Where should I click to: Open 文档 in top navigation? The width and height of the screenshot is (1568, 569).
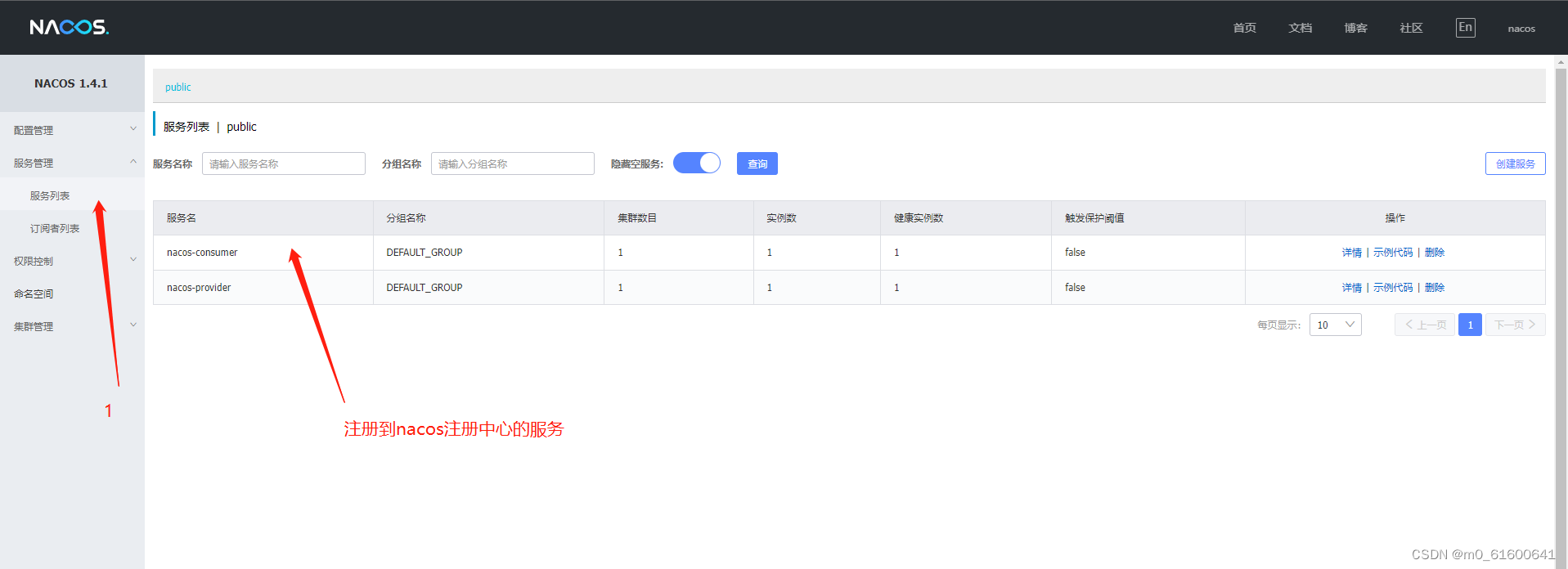[1300, 28]
